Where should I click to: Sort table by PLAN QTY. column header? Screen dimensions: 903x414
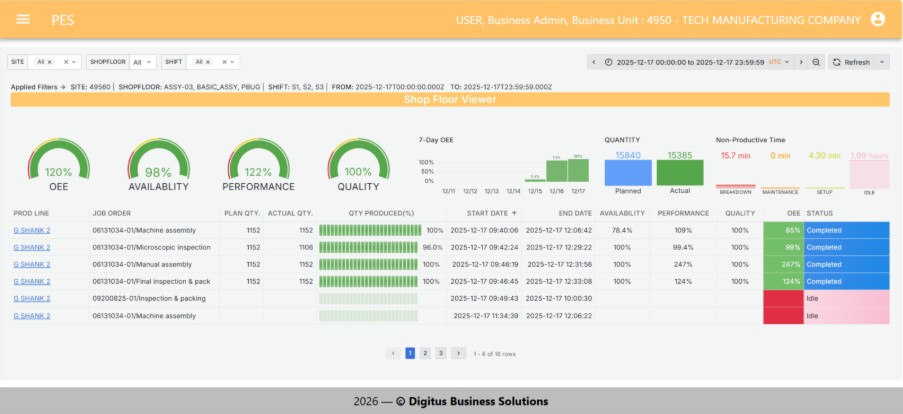tap(242, 213)
